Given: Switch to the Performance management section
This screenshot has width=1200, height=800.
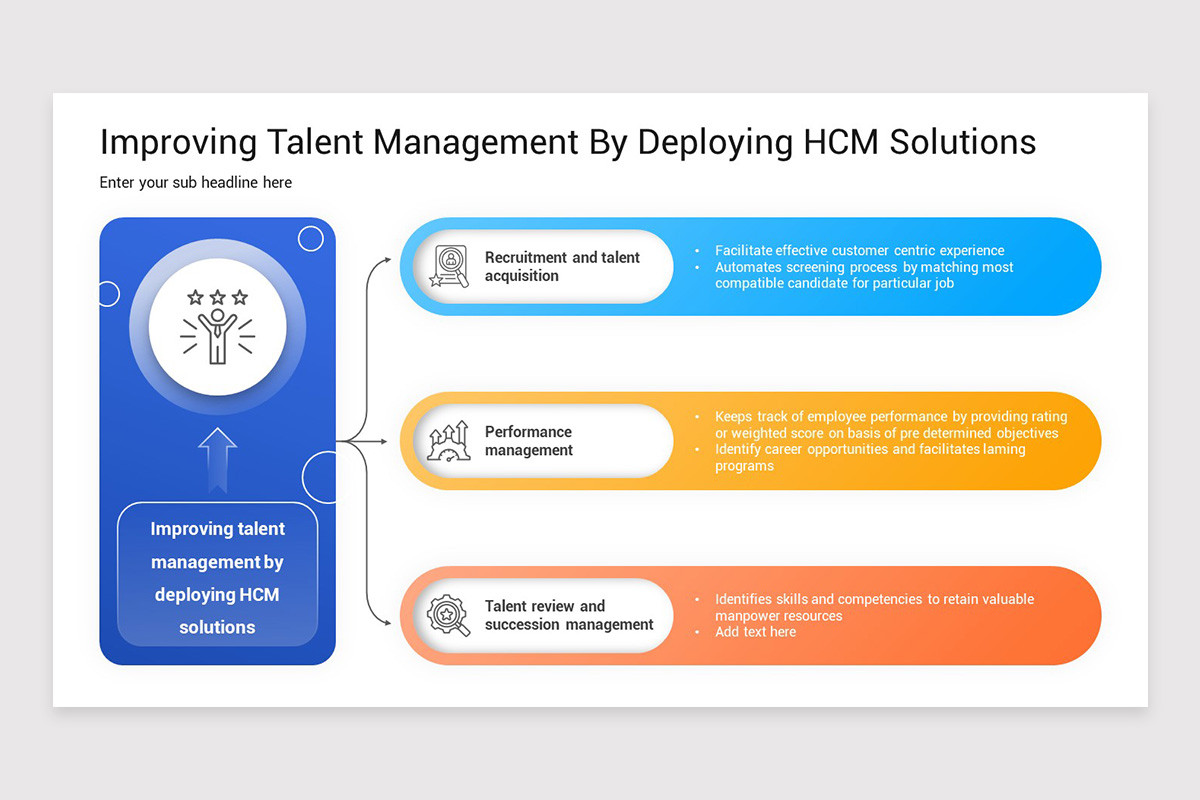Looking at the screenshot, I should pyautogui.click(x=528, y=441).
